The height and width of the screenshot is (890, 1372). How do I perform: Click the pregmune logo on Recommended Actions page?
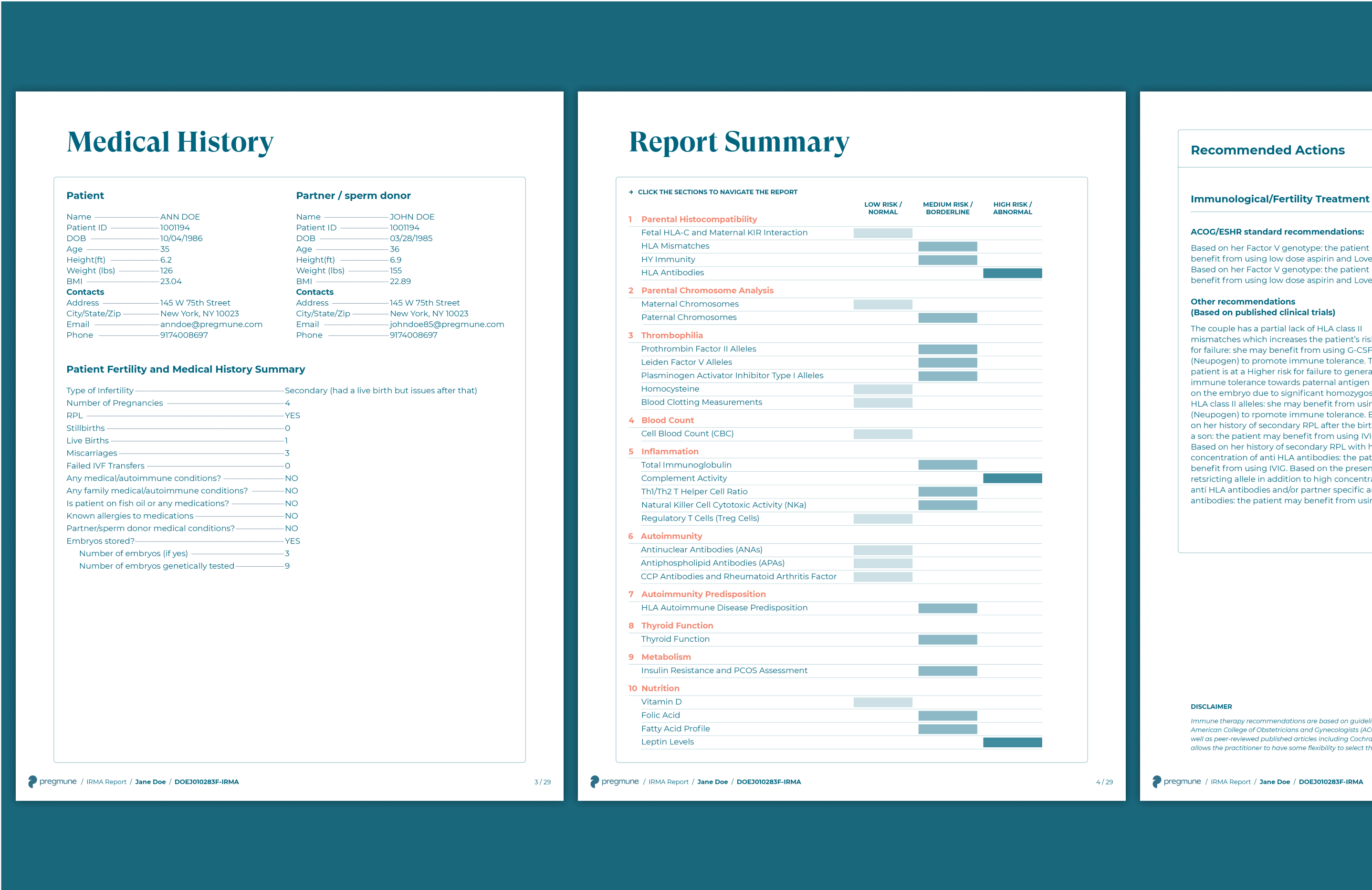coord(1176,782)
